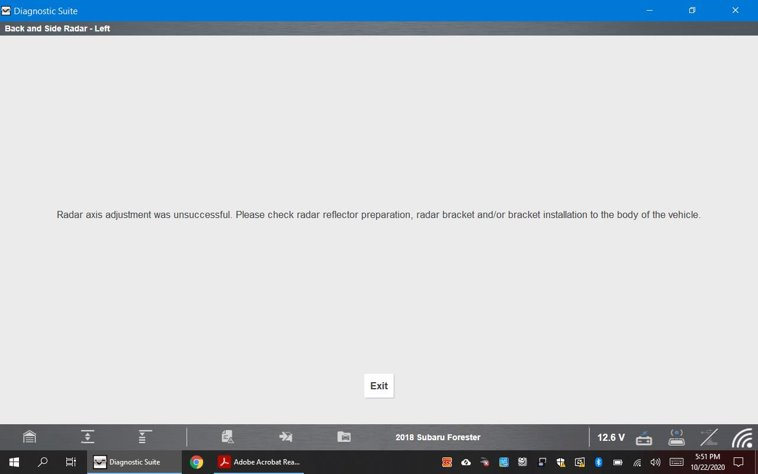The width and height of the screenshot is (758, 474).
Task: Open the Wi-Fi signal icon in toolbar
Action: (x=741, y=437)
